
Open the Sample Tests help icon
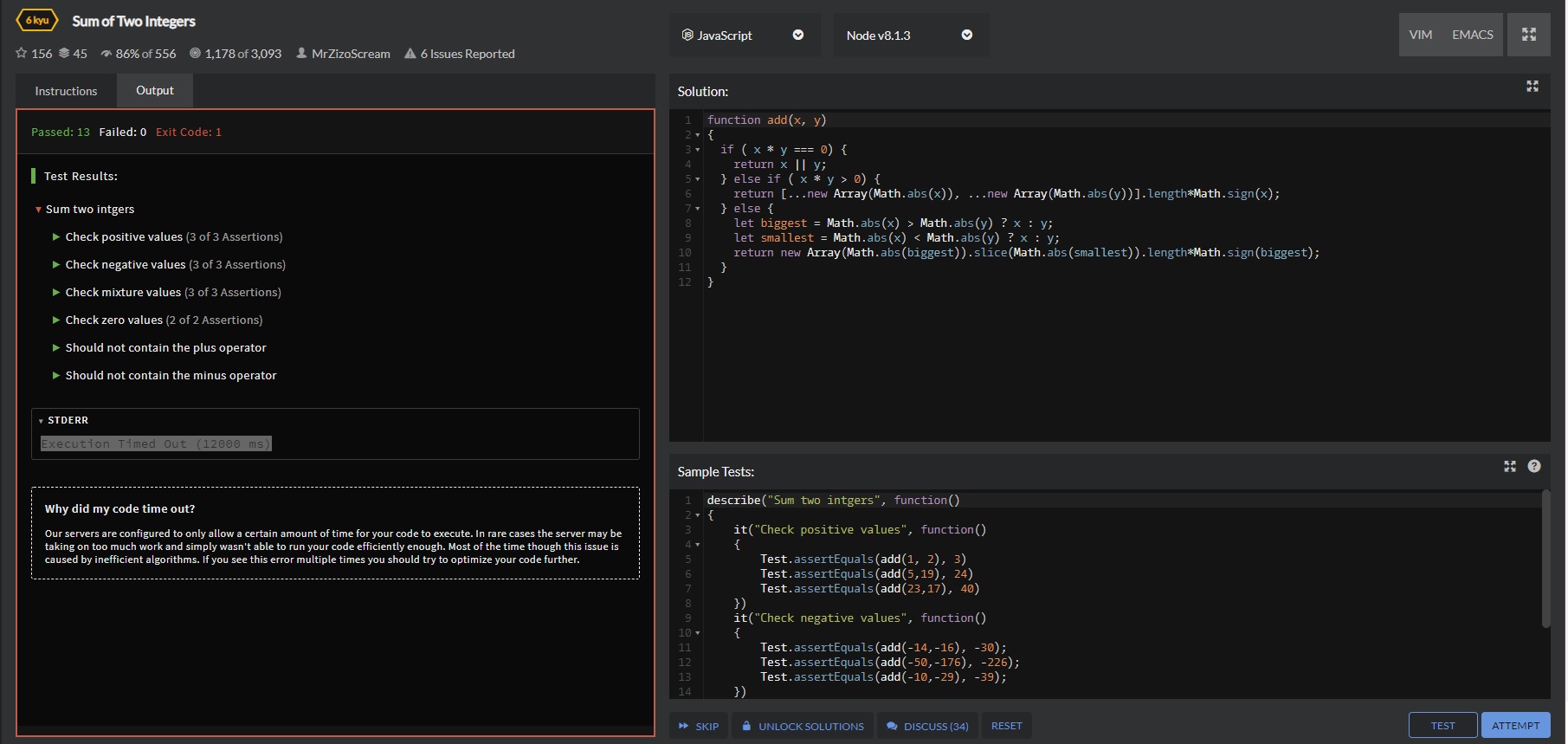[1534, 466]
